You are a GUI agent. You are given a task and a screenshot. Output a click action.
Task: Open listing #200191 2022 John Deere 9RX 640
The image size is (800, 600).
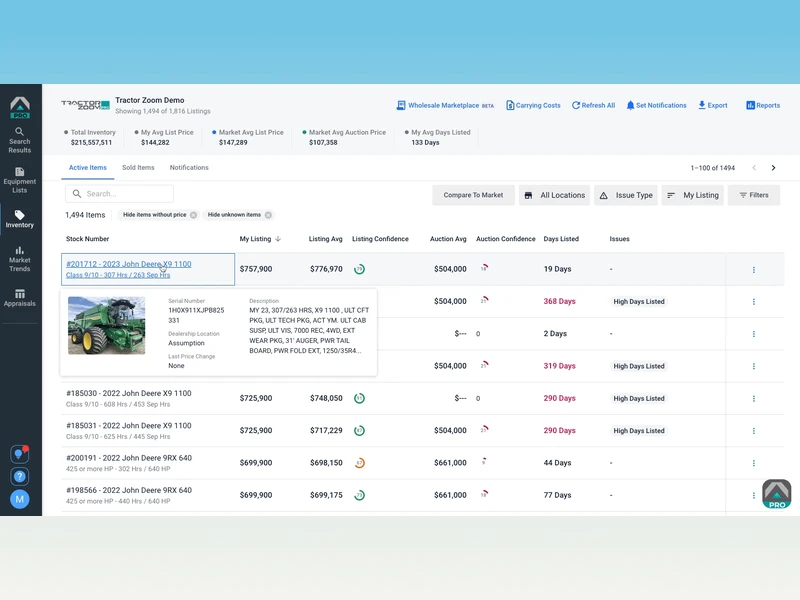click(x=129, y=458)
